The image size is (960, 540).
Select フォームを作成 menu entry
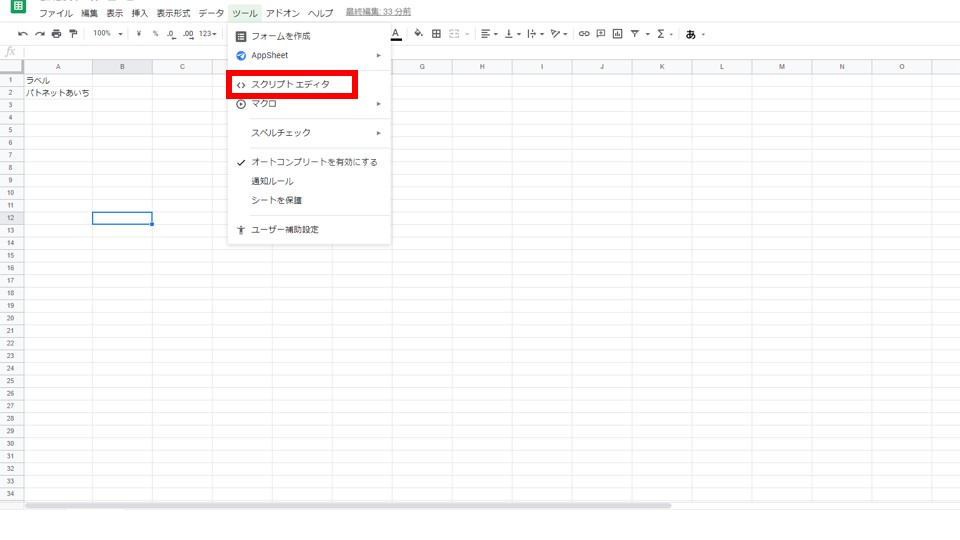coord(280,36)
